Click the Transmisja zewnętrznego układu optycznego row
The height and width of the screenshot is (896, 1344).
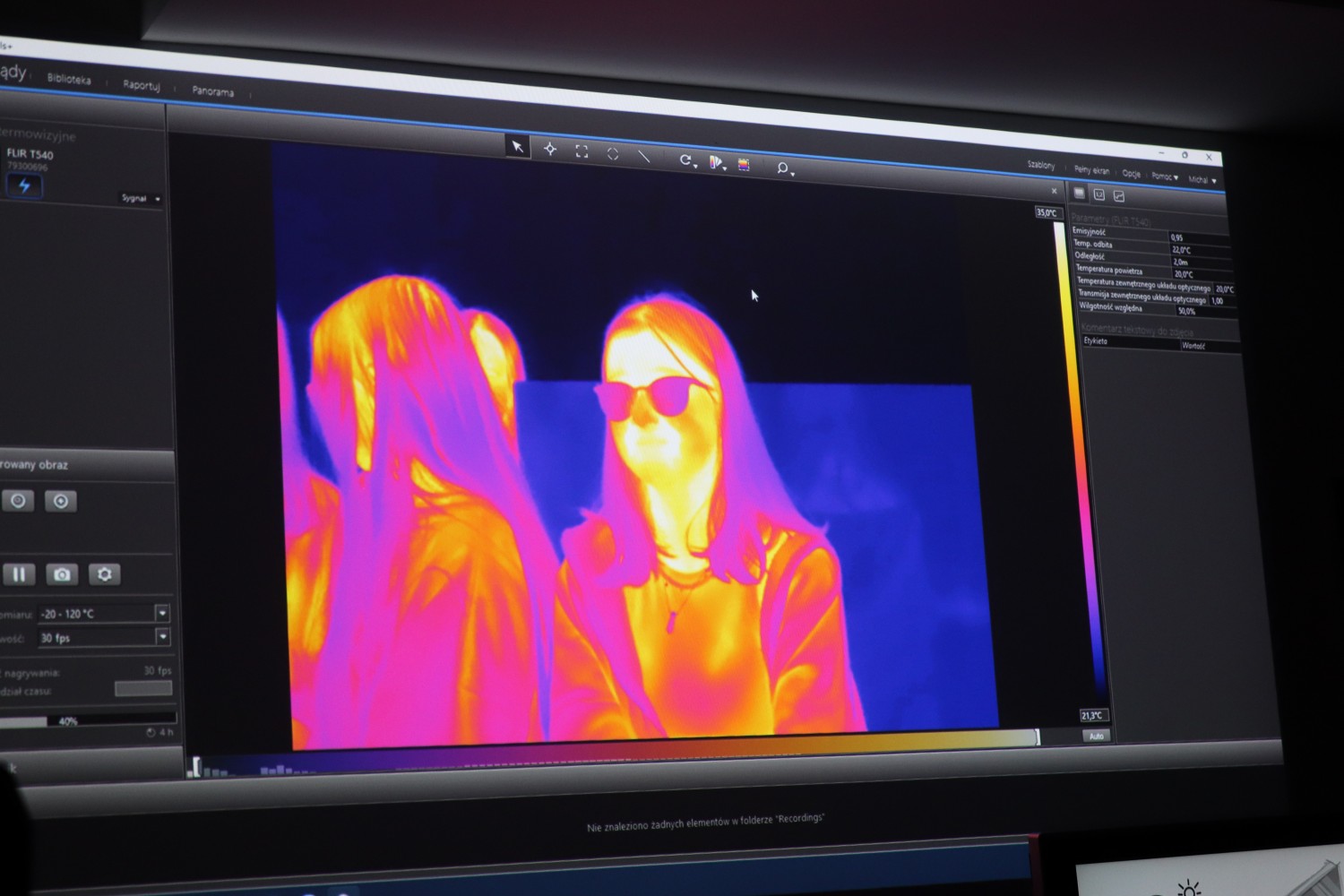1158,297
